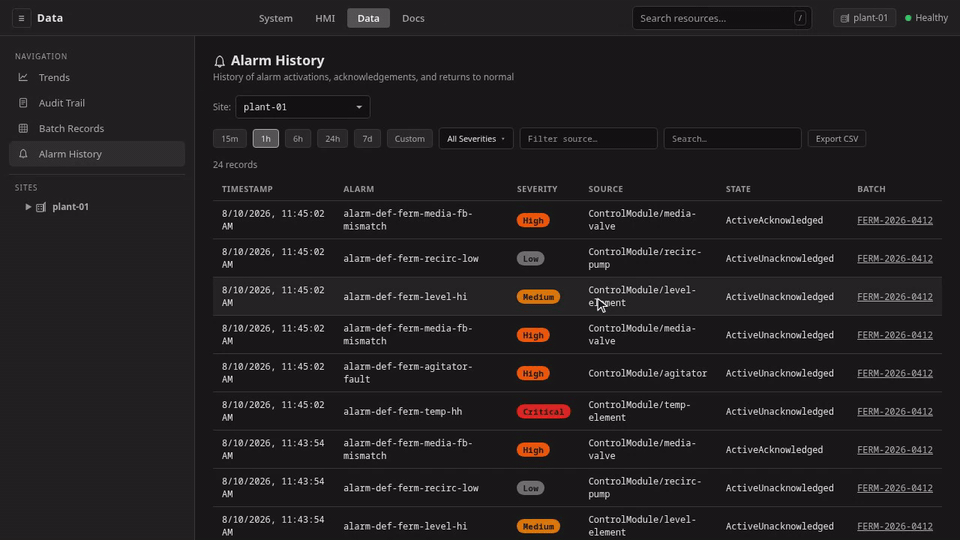Click the Audit Trail document icon
This screenshot has width=960, height=540.
click(x=23, y=103)
